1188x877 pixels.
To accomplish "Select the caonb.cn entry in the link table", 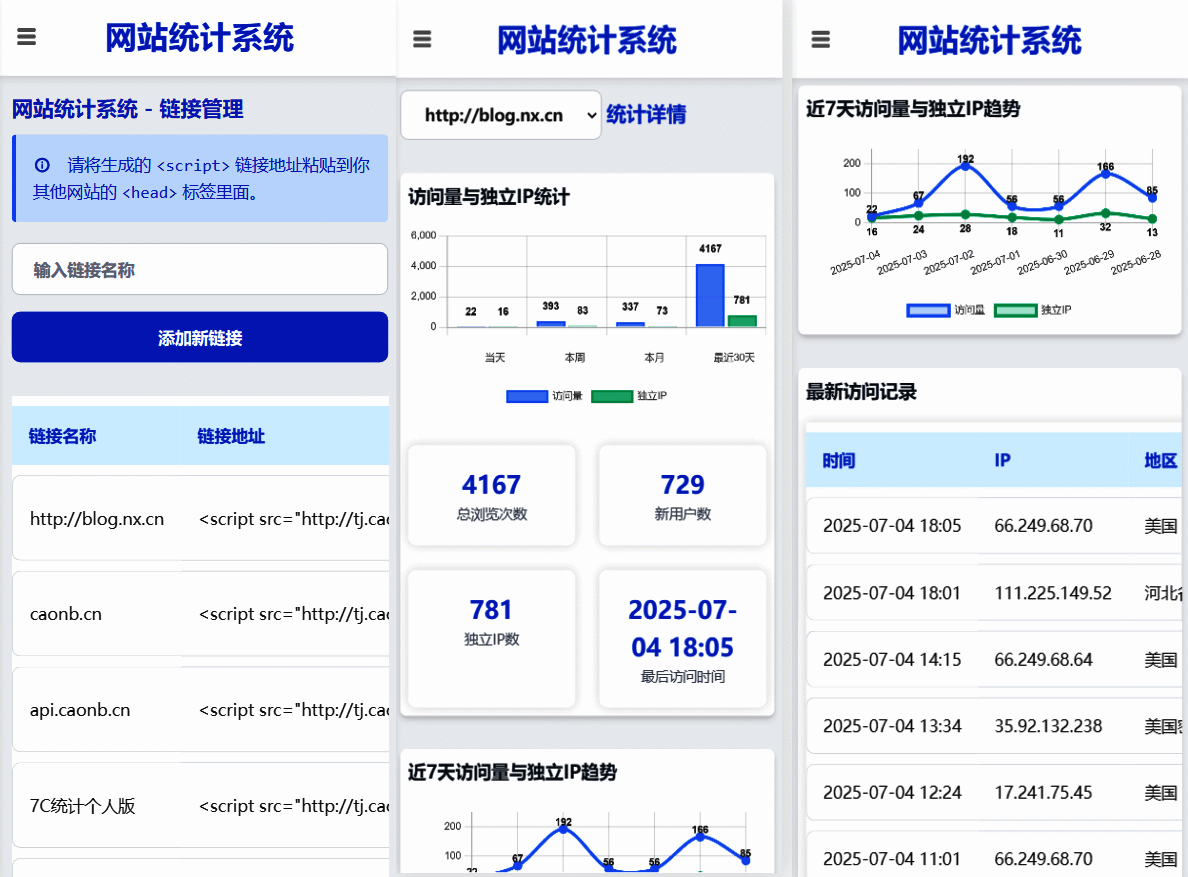I will pos(64,614).
